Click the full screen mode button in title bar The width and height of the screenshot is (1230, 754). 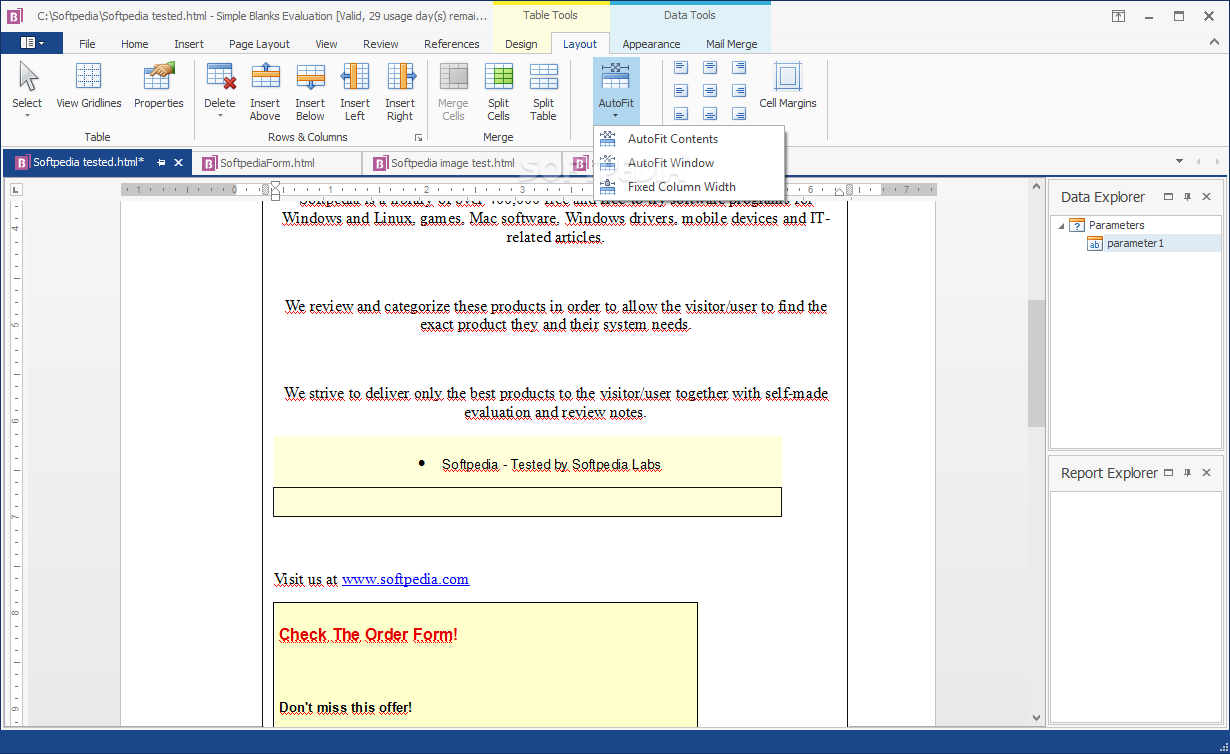1118,16
